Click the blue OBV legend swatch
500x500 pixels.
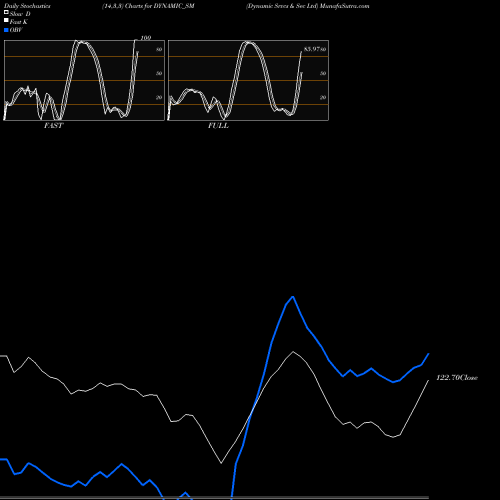pyautogui.click(x=6, y=30)
